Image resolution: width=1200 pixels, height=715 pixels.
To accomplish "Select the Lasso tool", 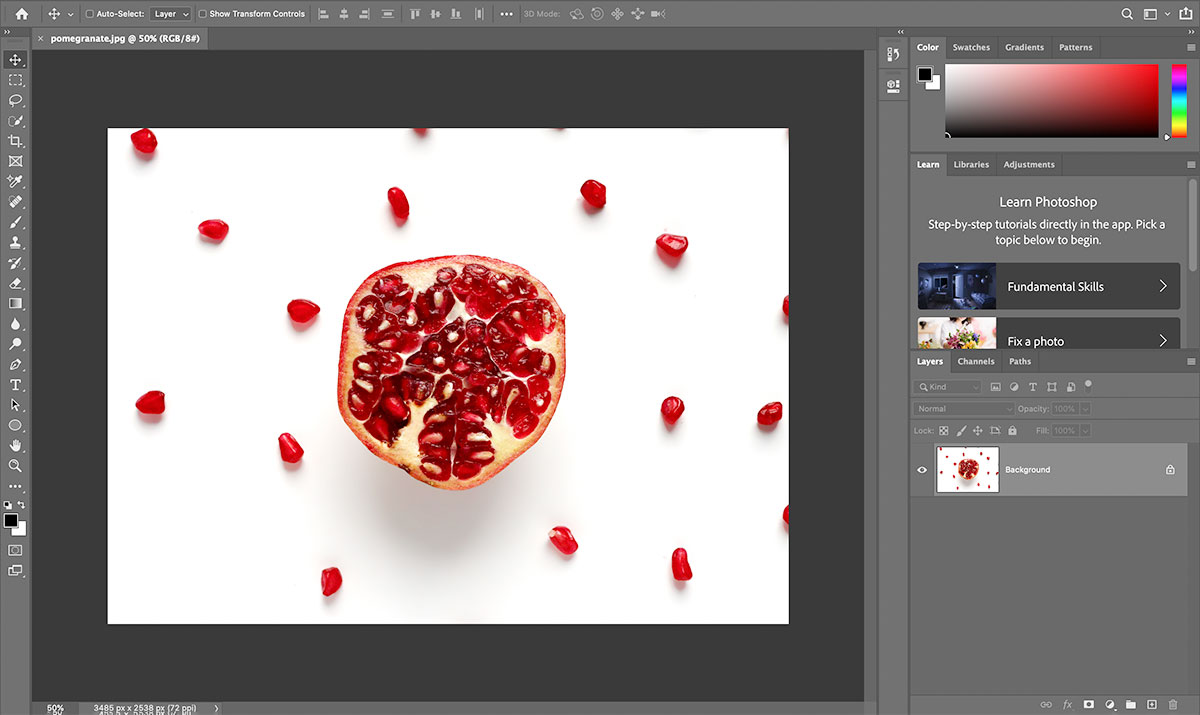I will [16, 100].
